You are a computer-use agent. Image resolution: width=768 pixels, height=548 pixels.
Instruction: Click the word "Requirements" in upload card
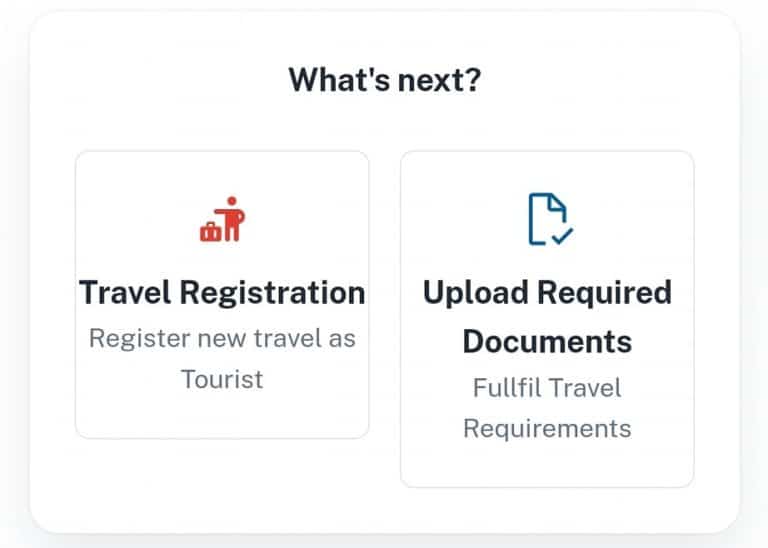pos(547,428)
